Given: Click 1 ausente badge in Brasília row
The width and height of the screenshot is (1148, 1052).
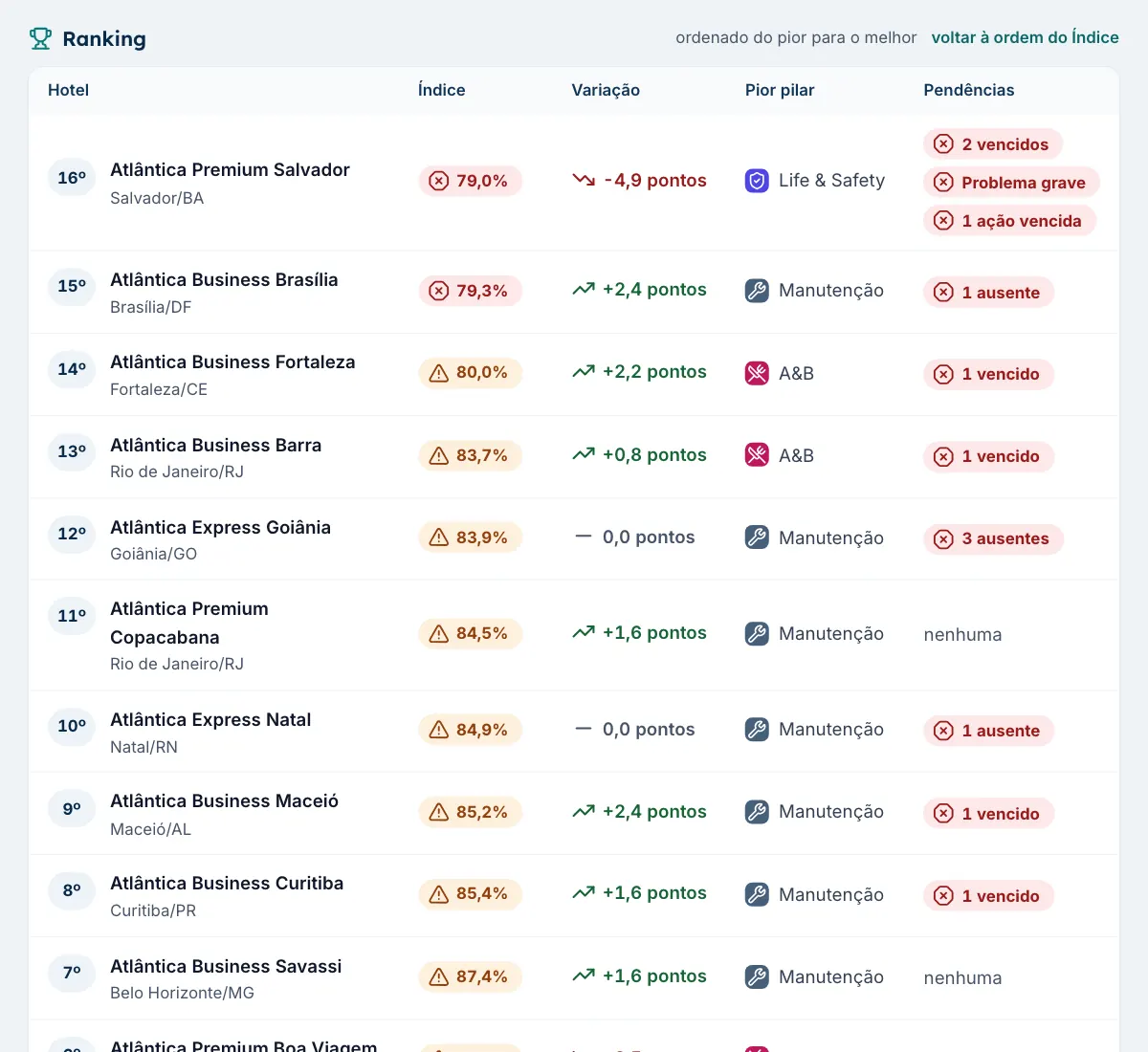Looking at the screenshot, I should click(x=988, y=293).
